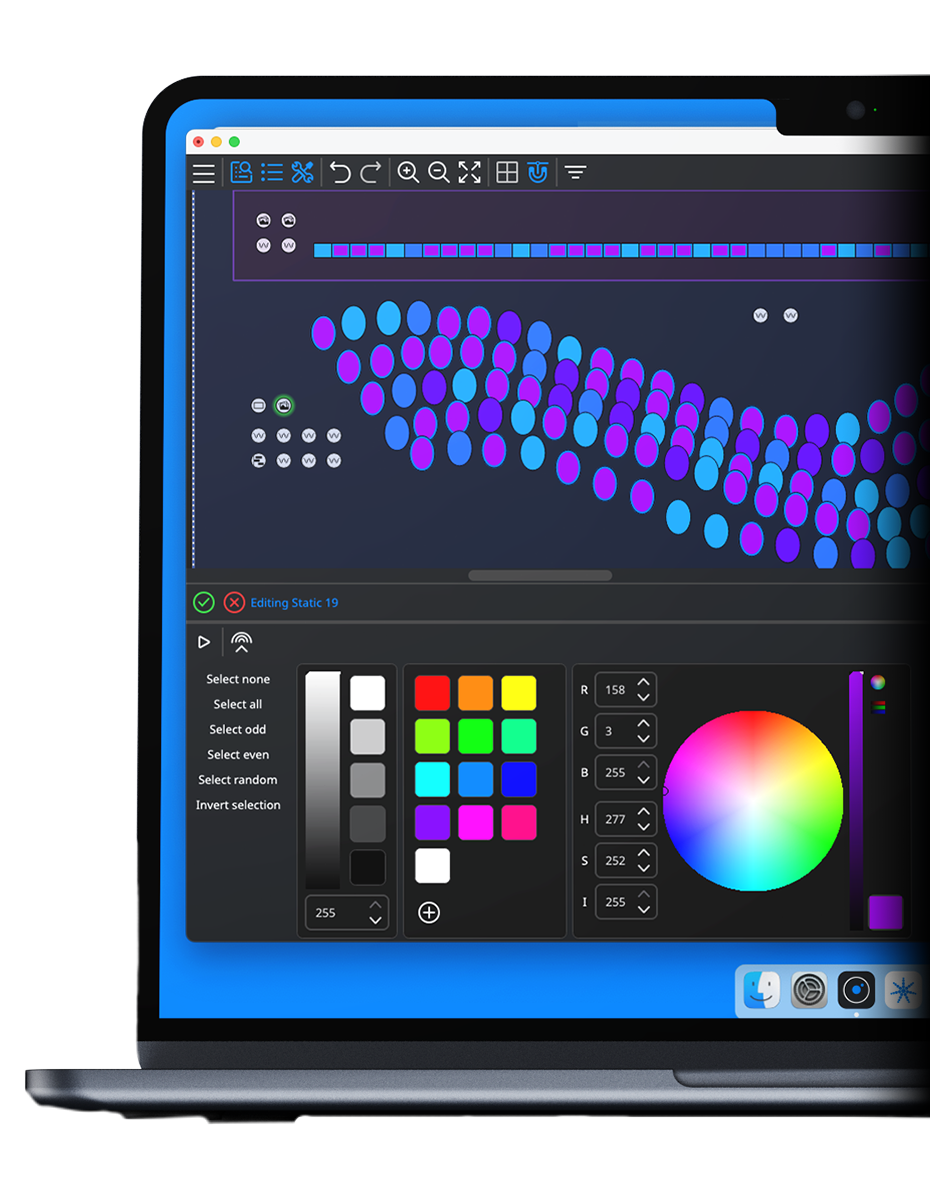Confirm editing with green checkmark

(204, 603)
